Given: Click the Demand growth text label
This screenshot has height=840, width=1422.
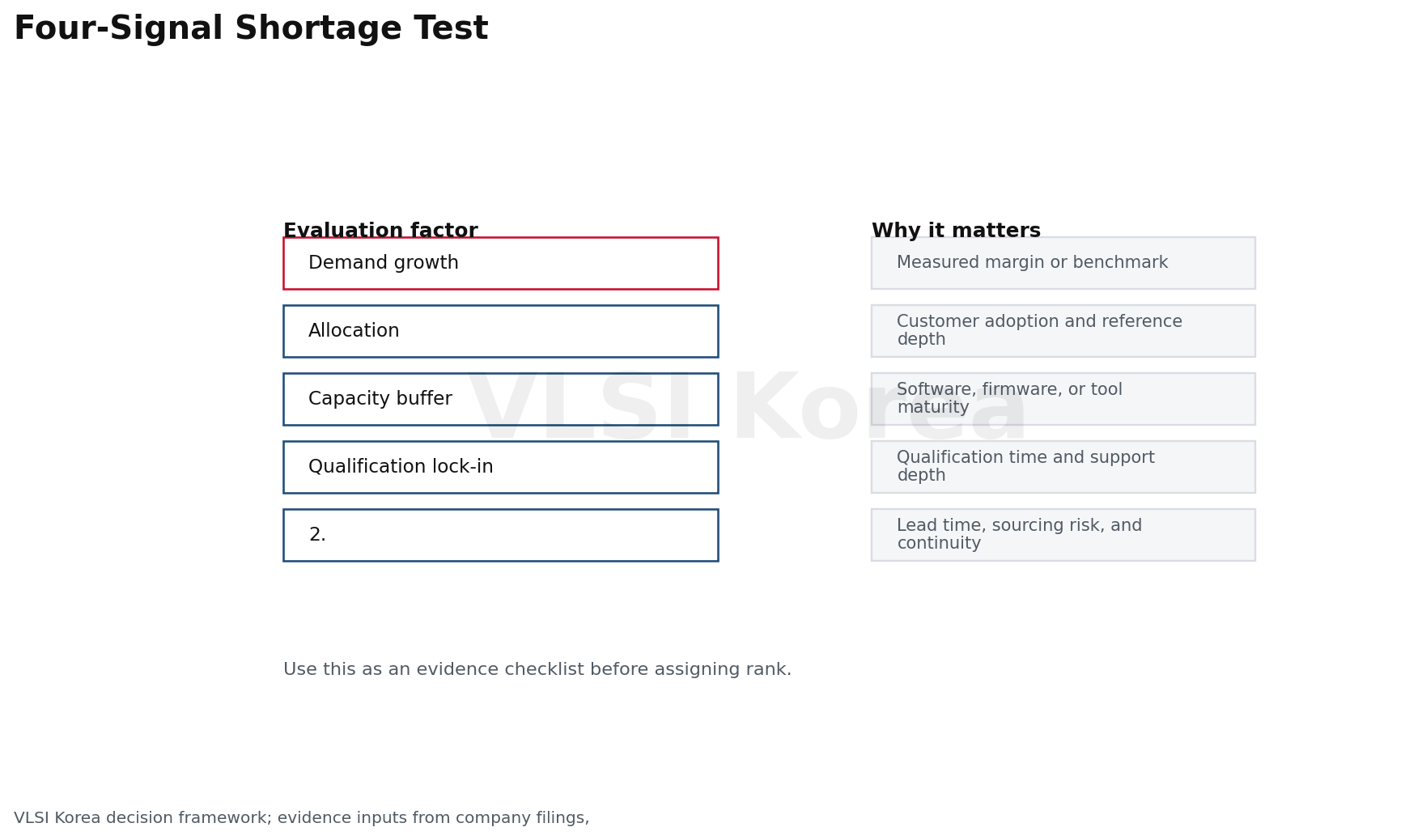Looking at the screenshot, I should click(x=384, y=263).
